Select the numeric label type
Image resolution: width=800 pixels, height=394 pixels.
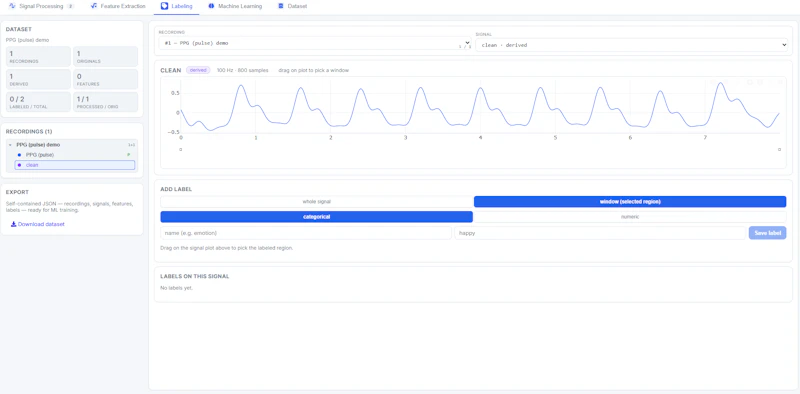pyautogui.click(x=630, y=217)
